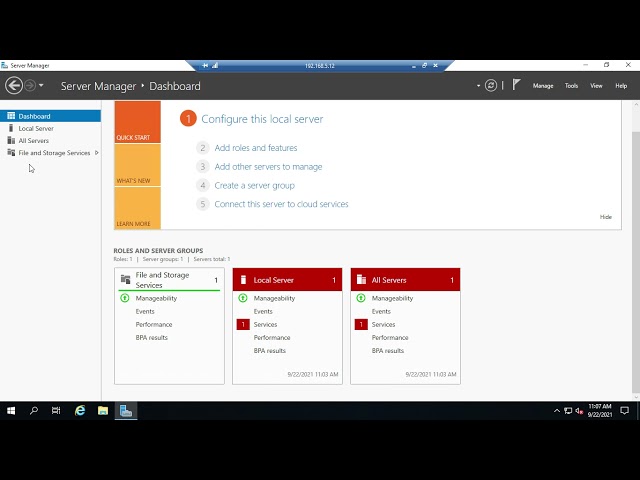Refresh the Server Manager dashboard
640x480 pixels.
pyautogui.click(x=491, y=86)
